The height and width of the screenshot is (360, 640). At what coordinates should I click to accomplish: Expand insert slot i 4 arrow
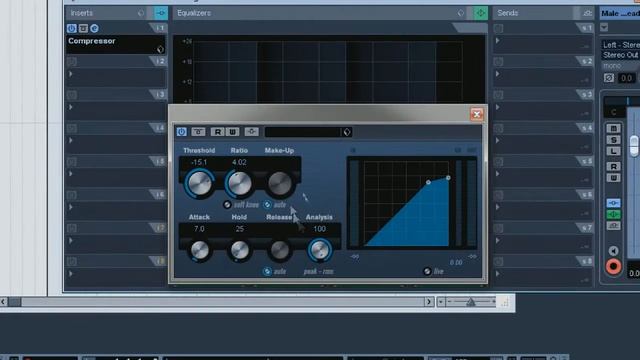coord(71,140)
